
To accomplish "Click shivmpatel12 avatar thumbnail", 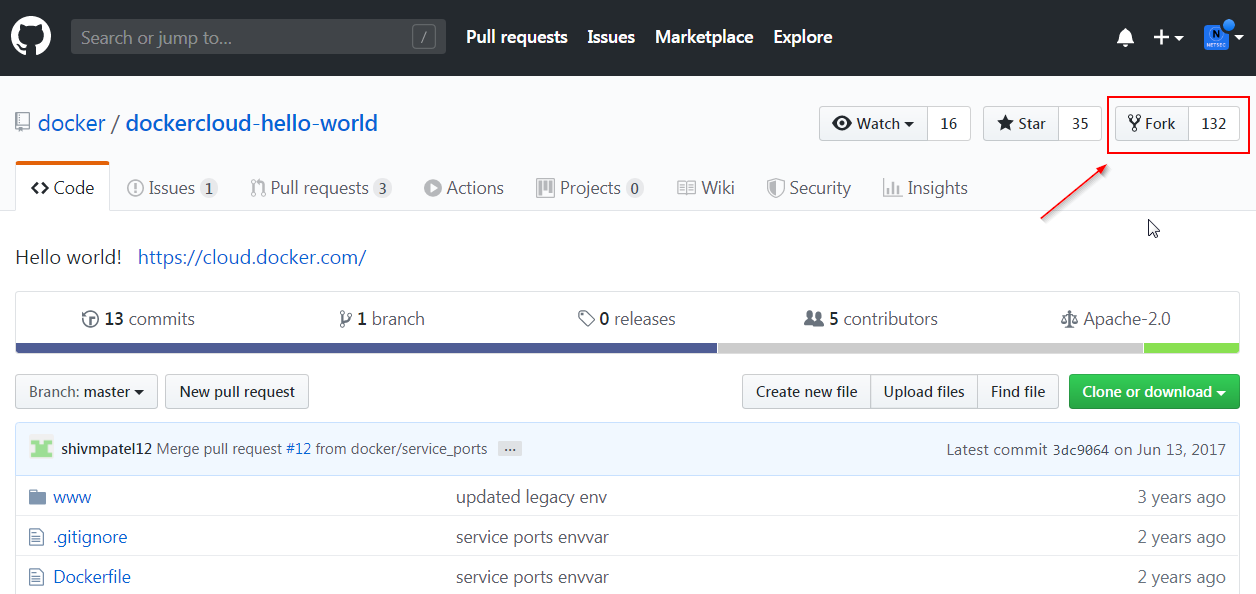I will [41, 448].
